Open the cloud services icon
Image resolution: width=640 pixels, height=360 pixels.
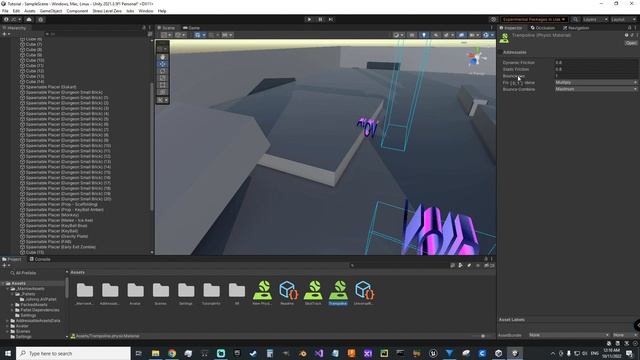click(29, 19)
